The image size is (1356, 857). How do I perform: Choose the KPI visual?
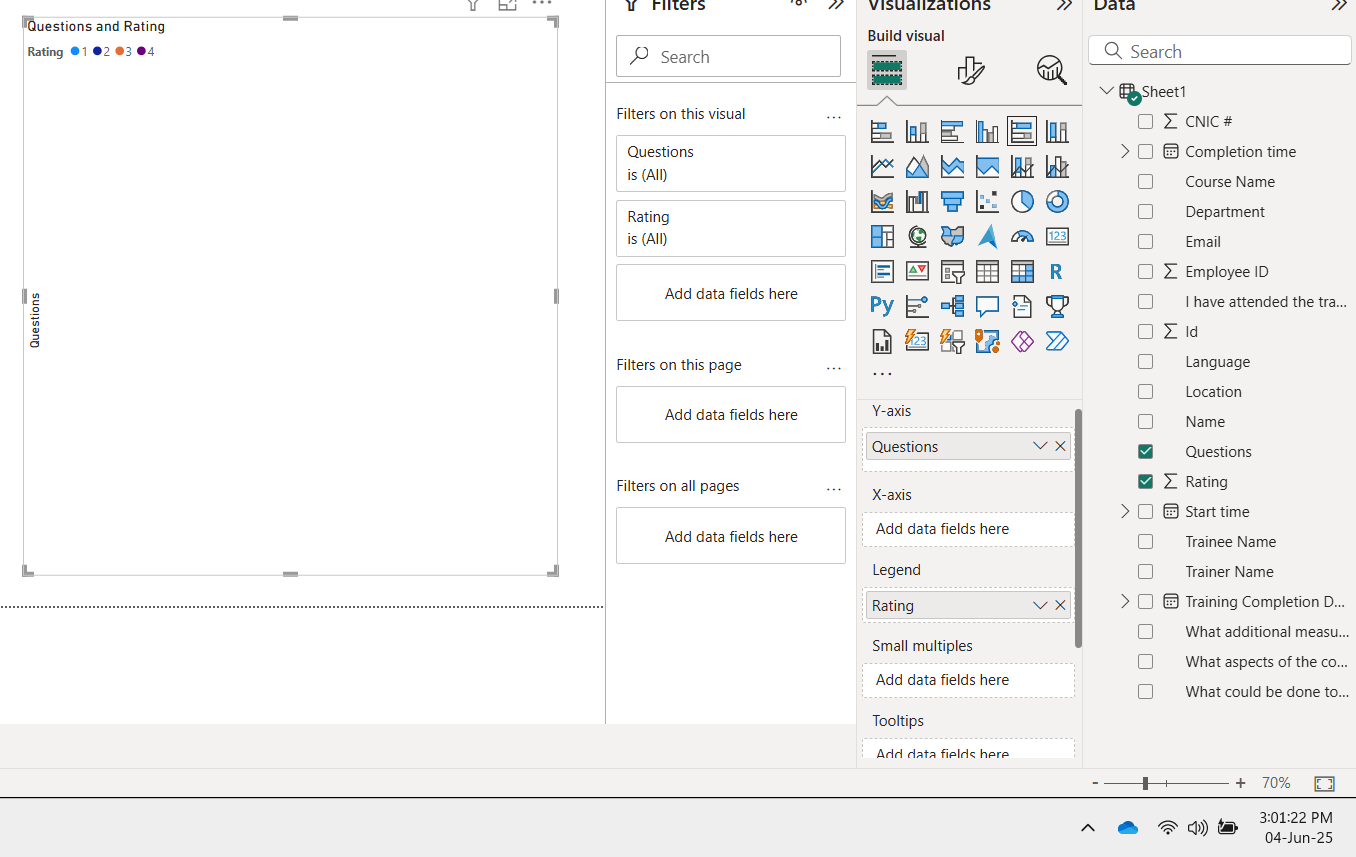917,271
